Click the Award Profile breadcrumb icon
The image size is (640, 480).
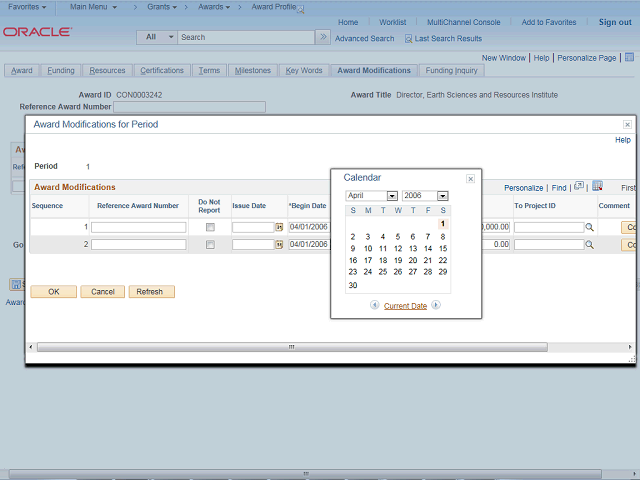(x=300, y=10)
